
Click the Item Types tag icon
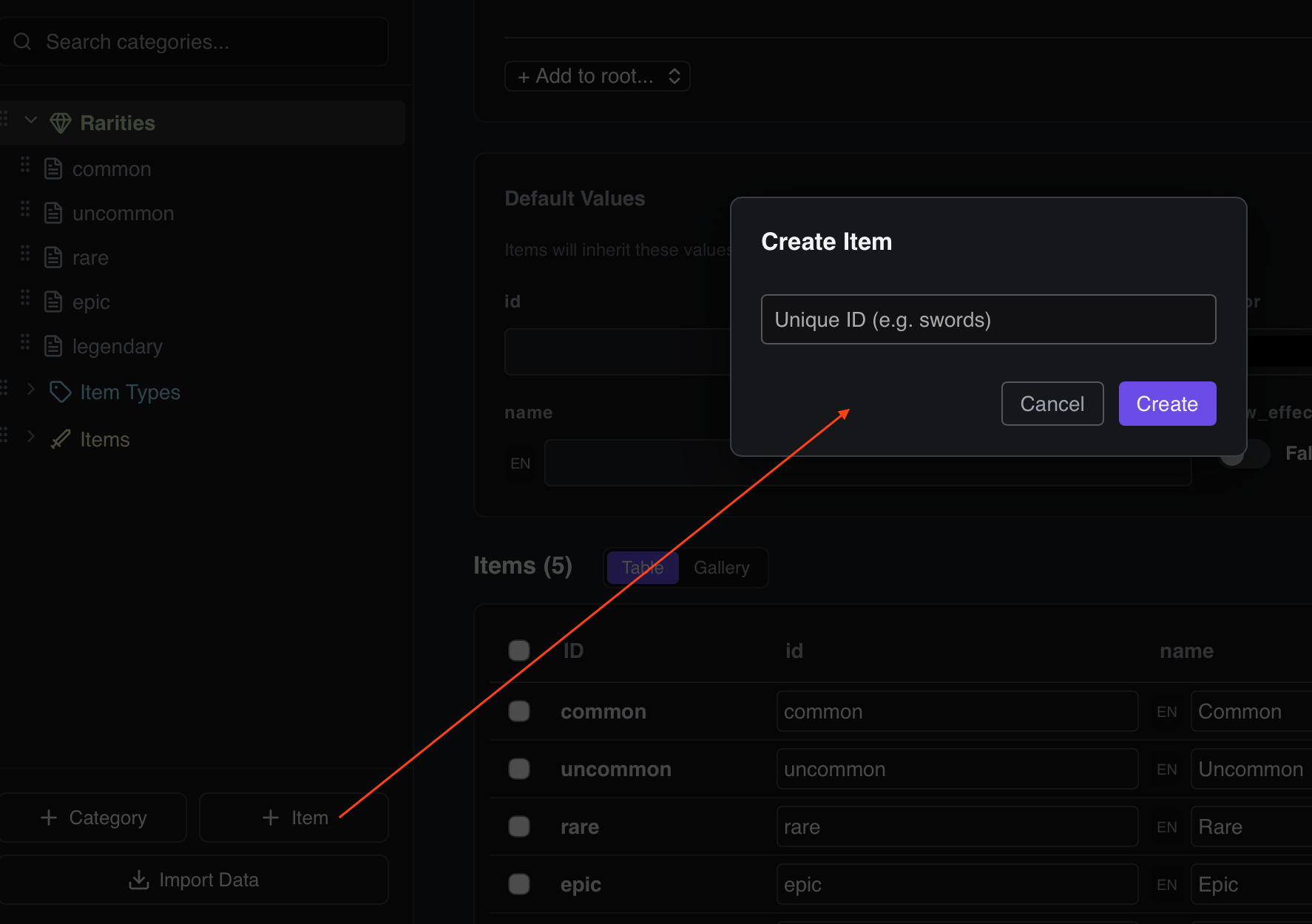(60, 392)
